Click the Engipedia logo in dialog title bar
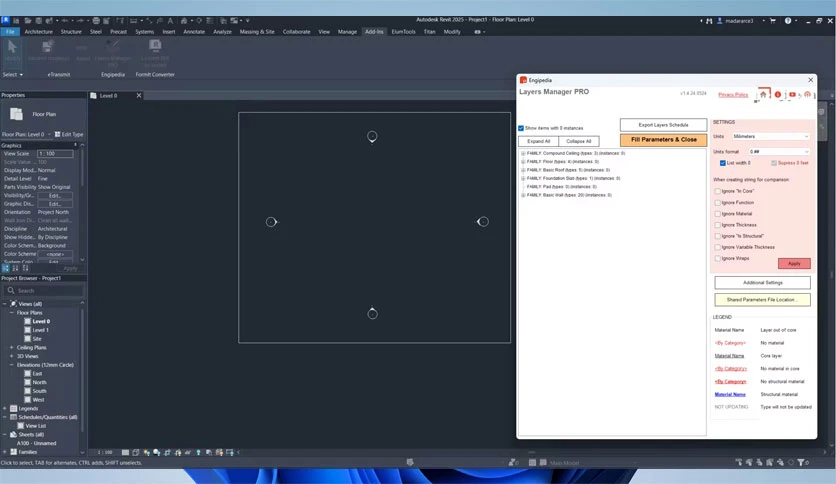This screenshot has width=836, height=484. 524,80
